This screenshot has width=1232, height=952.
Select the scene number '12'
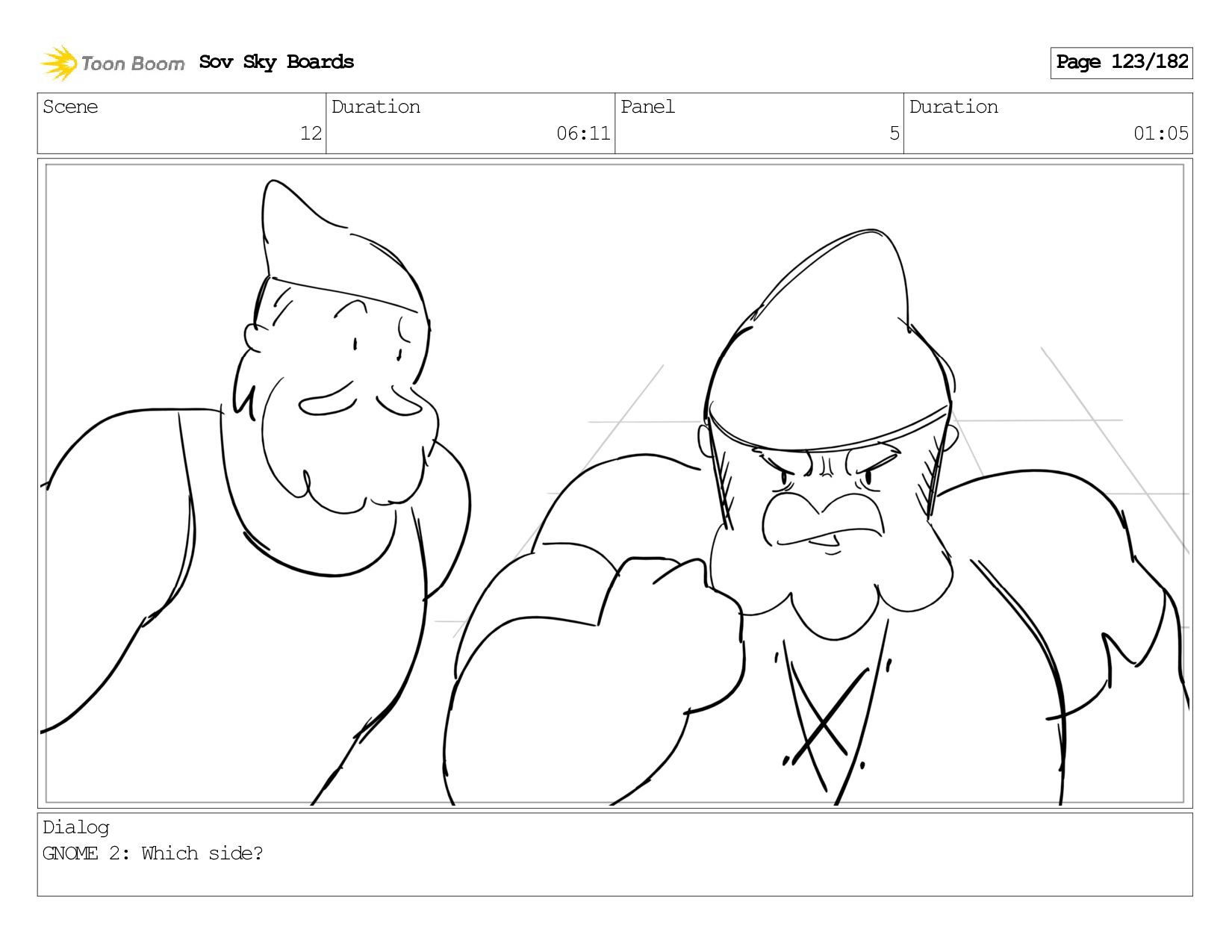pos(311,134)
